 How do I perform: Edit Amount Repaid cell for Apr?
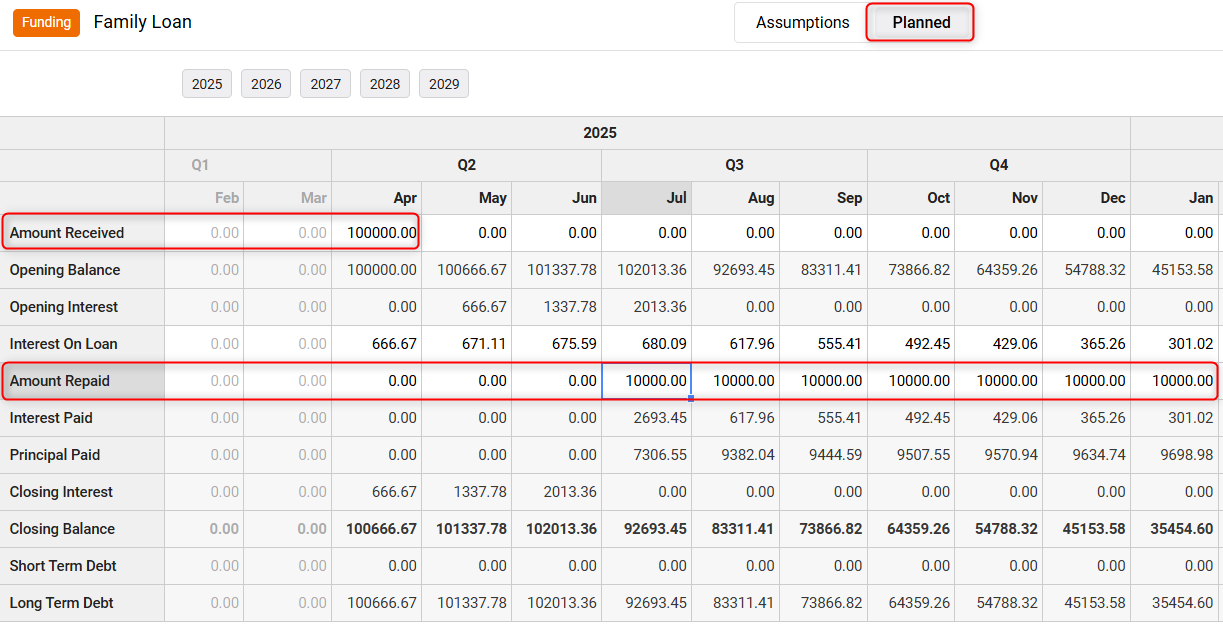(x=377, y=381)
